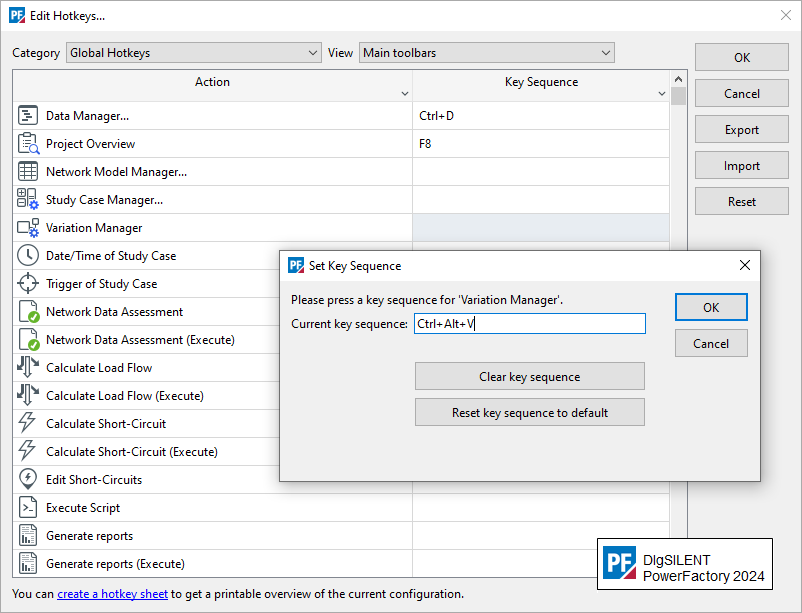The height and width of the screenshot is (613, 802).
Task: Click the PF icon in the Edit Hotkeys title bar
Action: tap(17, 15)
